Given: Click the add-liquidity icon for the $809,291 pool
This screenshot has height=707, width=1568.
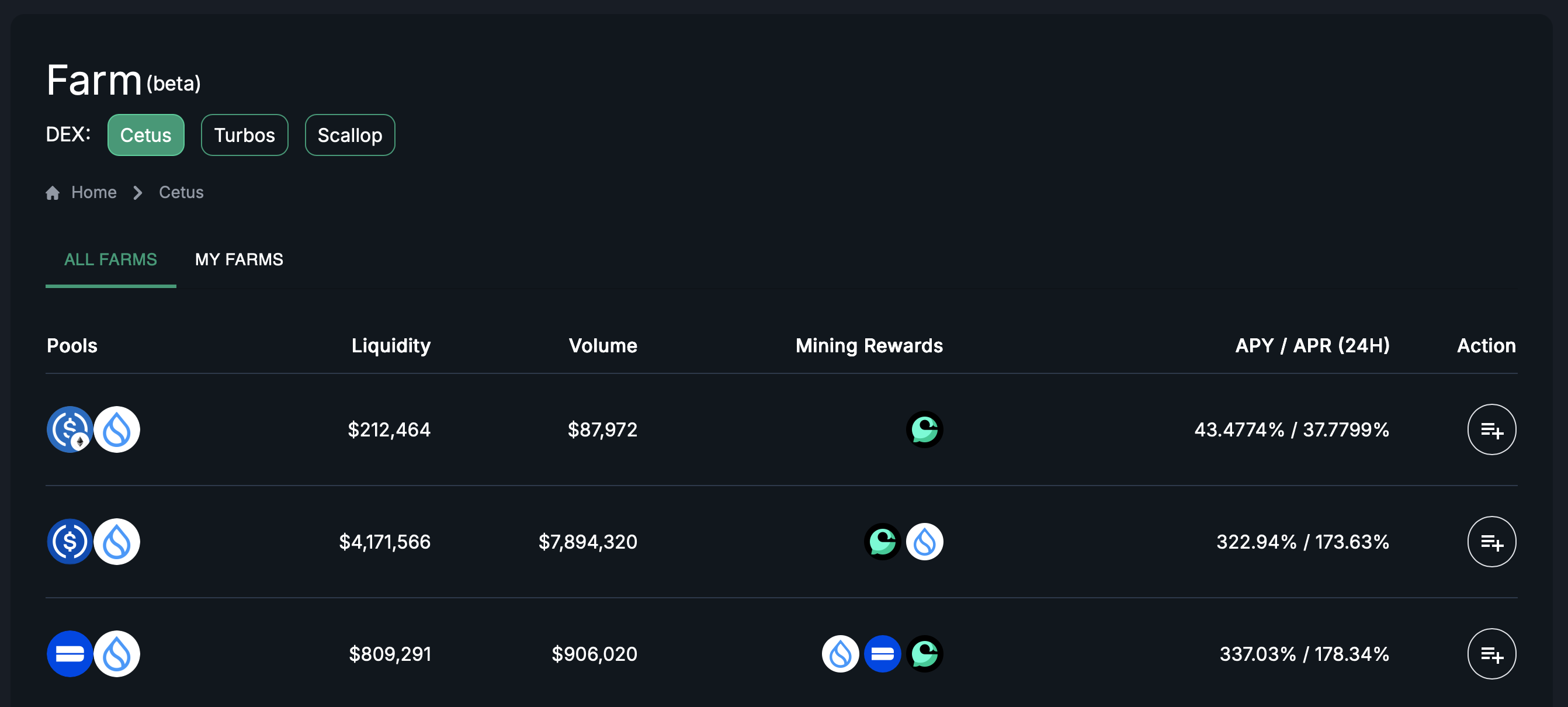Looking at the screenshot, I should point(1491,653).
